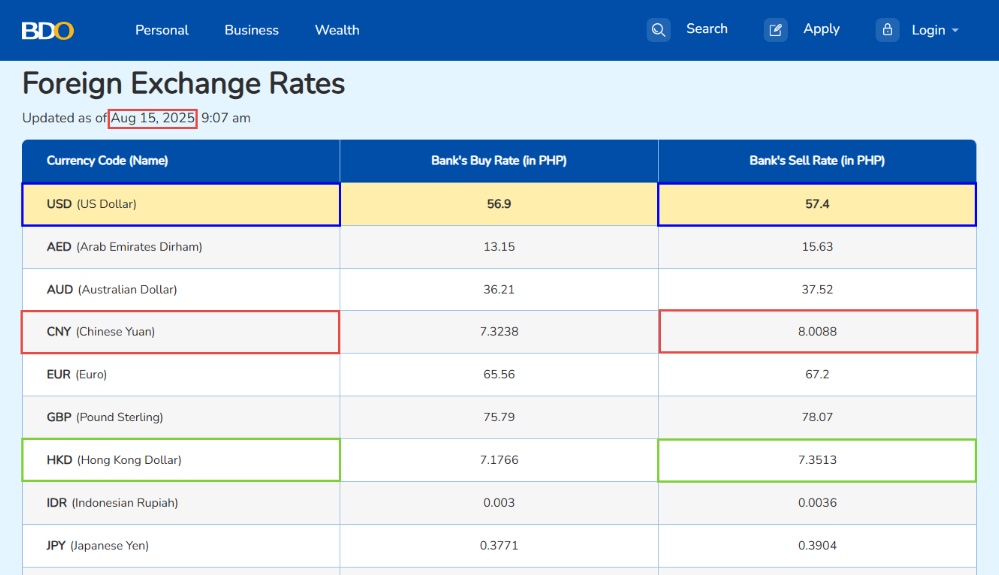Viewport: 999px width, 575px height.
Task: Open the Business menu
Action: [252, 30]
